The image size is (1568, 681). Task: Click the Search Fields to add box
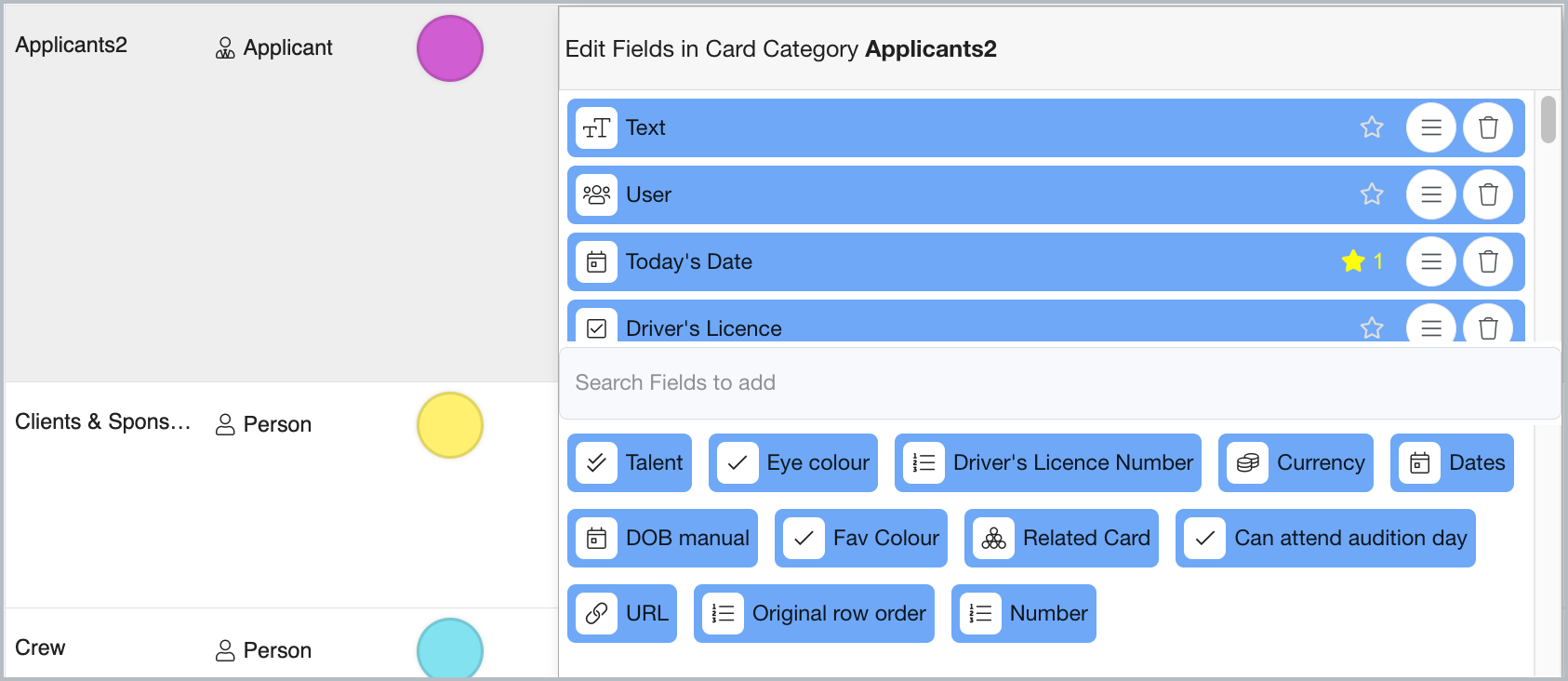(1058, 382)
